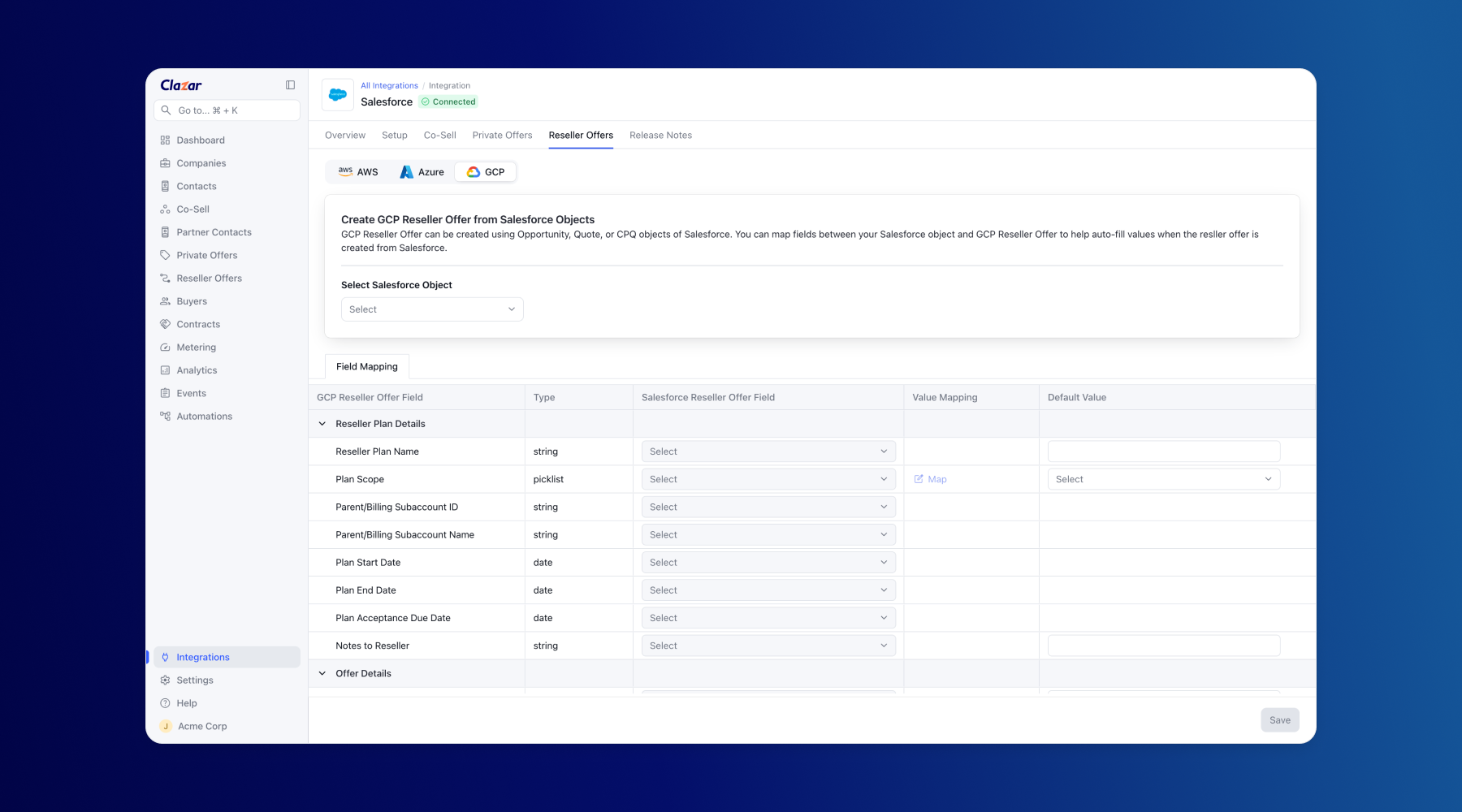The width and height of the screenshot is (1462, 812).
Task: Click the Settings gear icon
Action: pyautogui.click(x=165, y=680)
